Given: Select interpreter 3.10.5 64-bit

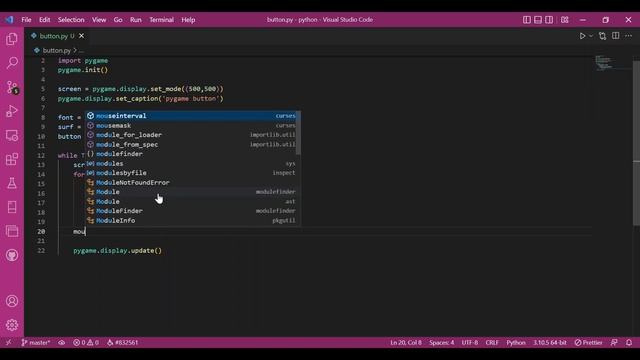Looking at the screenshot, I should point(549,342).
